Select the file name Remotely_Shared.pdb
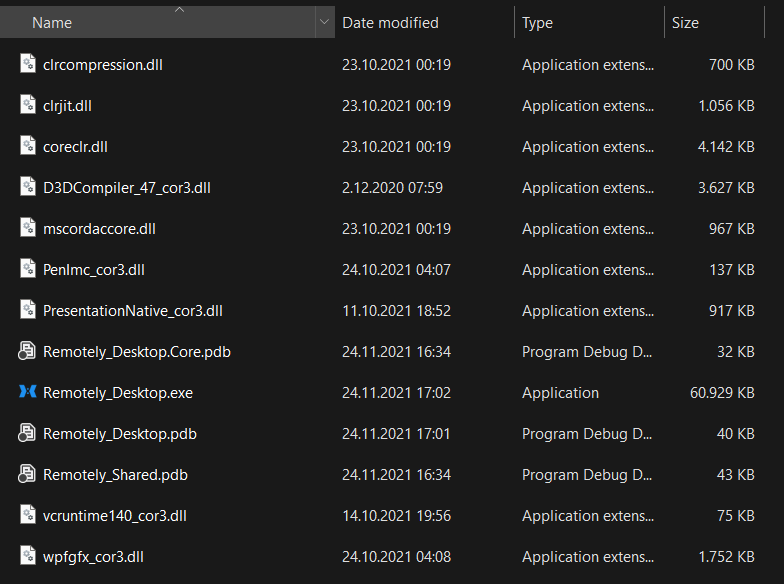The width and height of the screenshot is (784, 584). click(x=115, y=475)
